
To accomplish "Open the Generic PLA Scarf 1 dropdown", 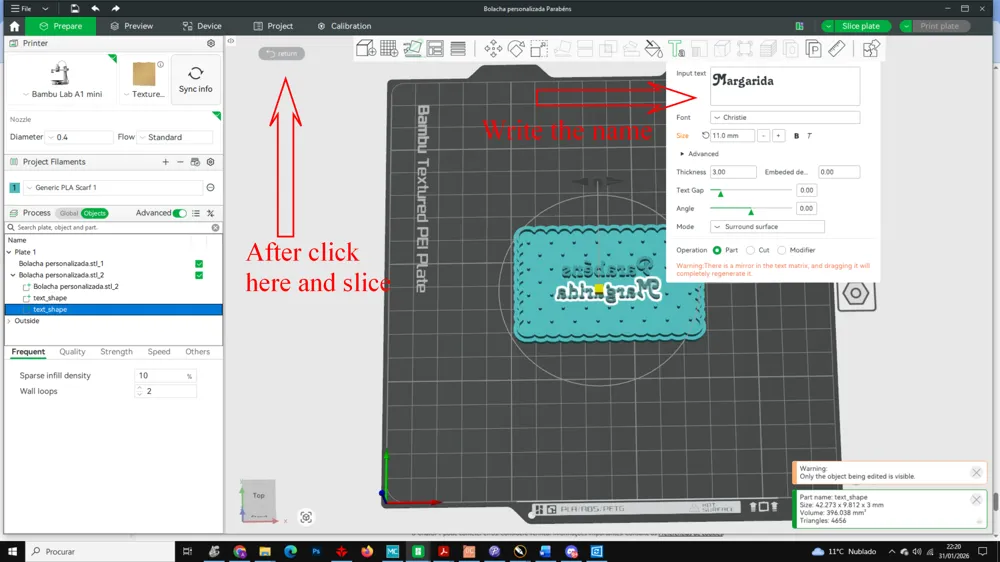I will point(114,188).
